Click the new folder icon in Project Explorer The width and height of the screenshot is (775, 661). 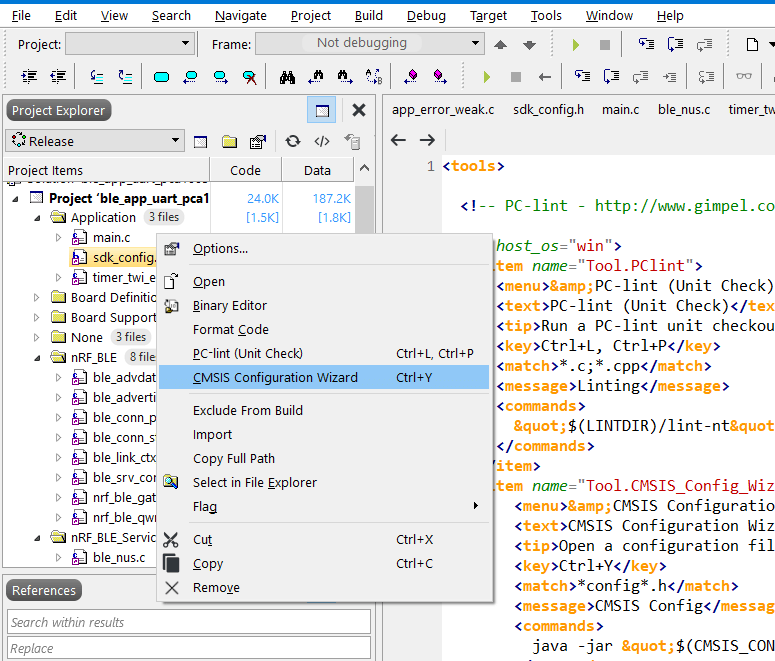tap(229, 142)
